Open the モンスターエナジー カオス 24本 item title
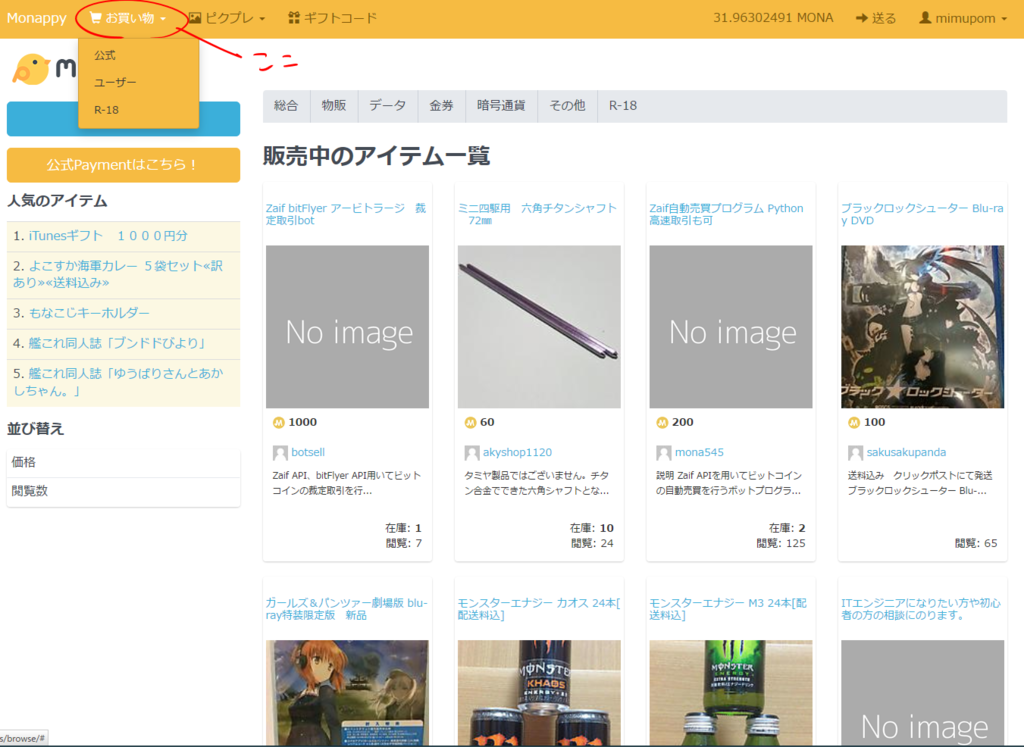The image size is (1024, 747). tap(539, 609)
